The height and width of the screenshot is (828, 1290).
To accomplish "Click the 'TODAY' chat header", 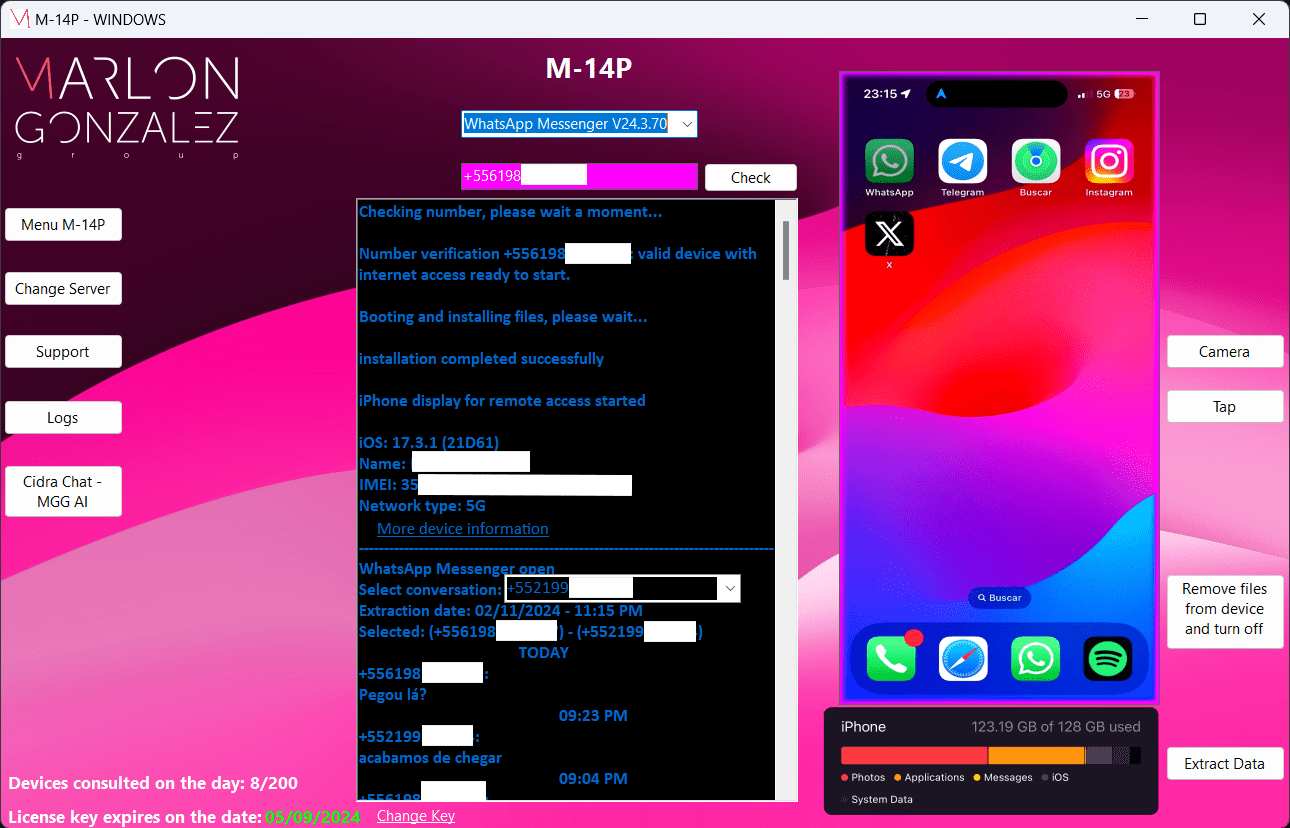I will click(543, 652).
